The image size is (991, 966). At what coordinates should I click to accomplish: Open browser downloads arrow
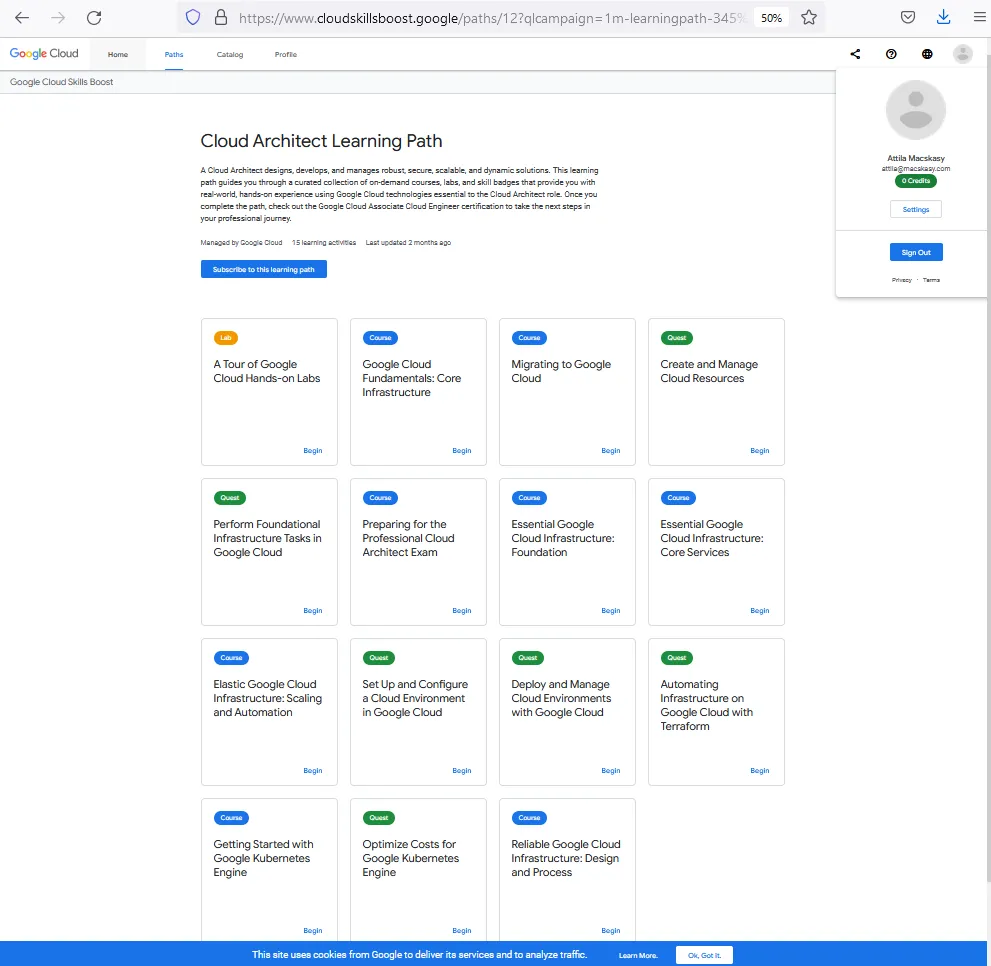click(944, 18)
